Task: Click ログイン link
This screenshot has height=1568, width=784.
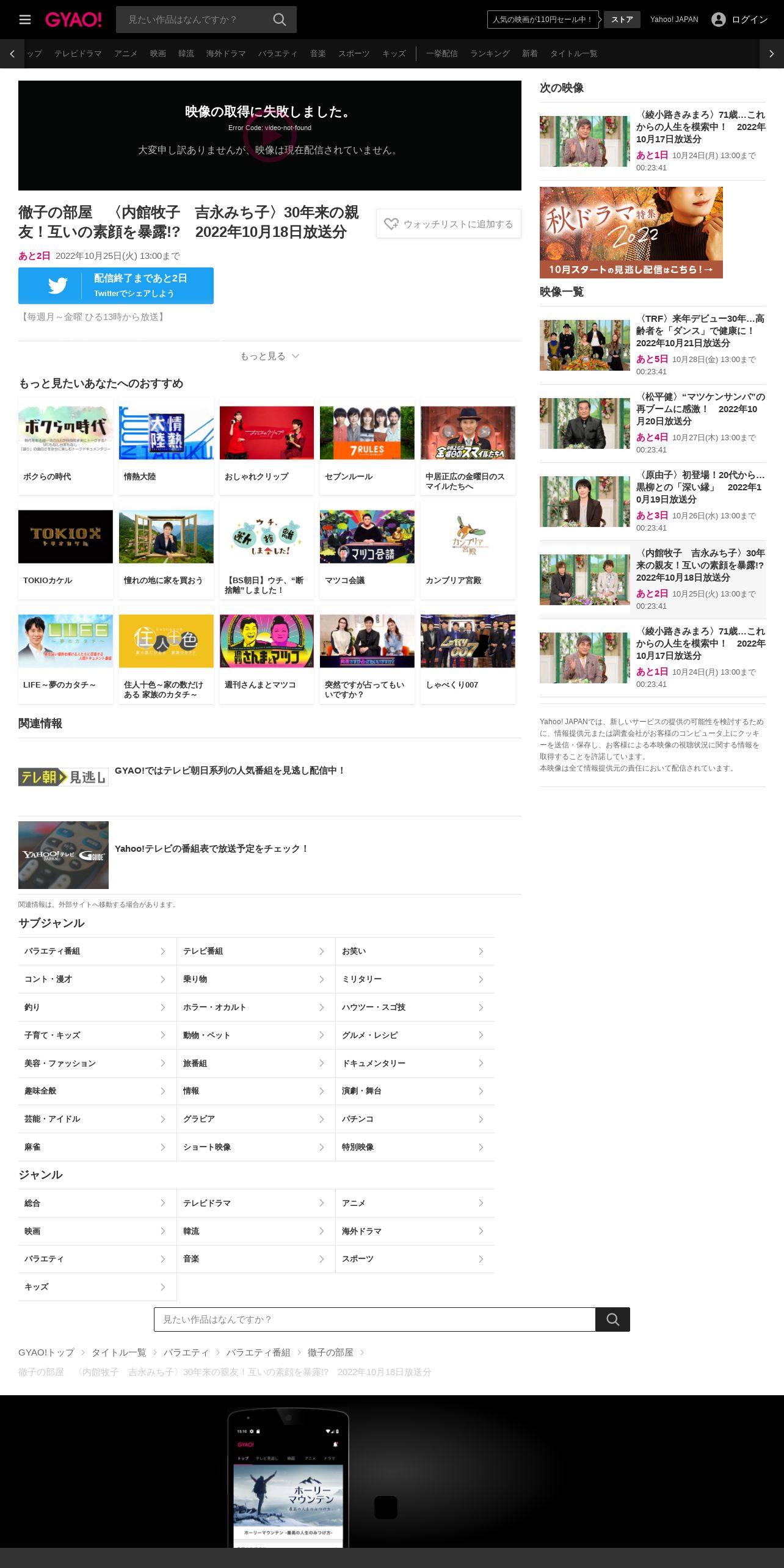Action: pyautogui.click(x=750, y=20)
